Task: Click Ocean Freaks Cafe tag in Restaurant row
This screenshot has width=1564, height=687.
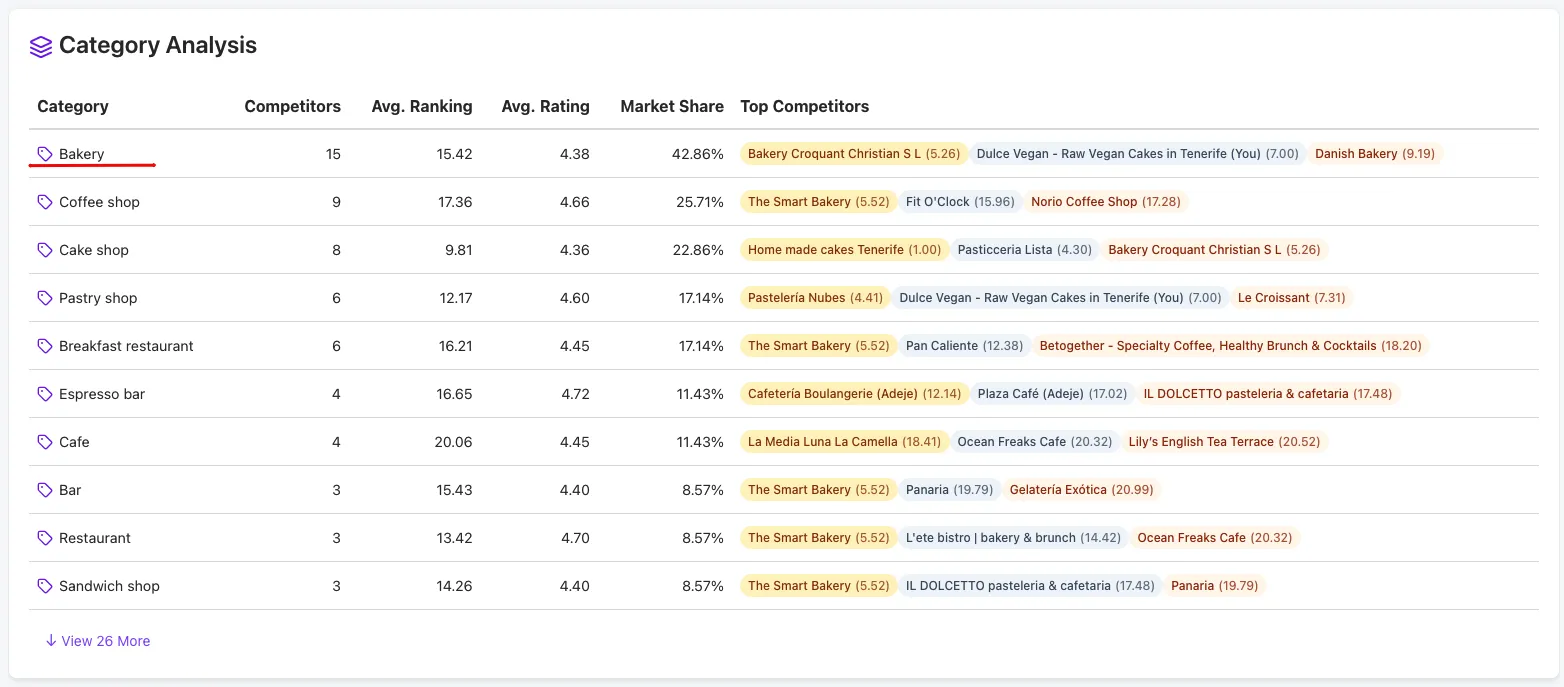Action: [x=1214, y=538]
